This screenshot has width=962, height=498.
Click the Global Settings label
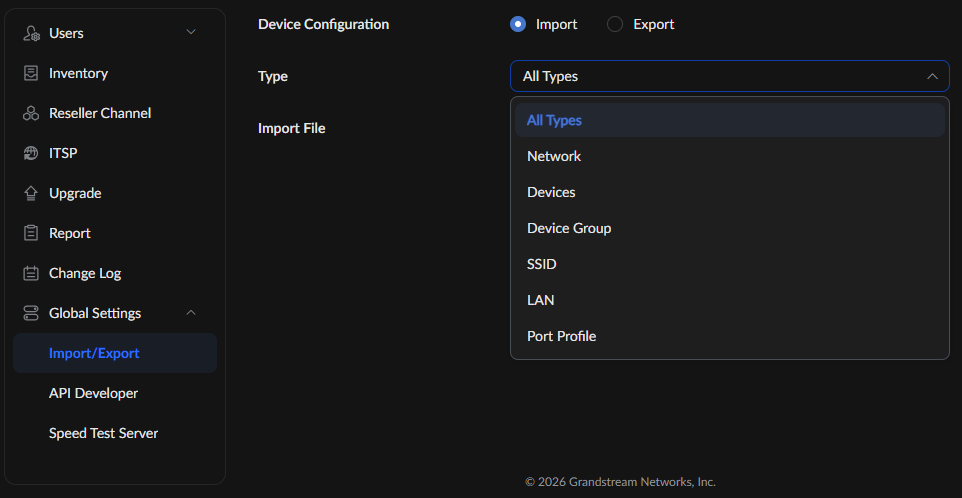95,313
